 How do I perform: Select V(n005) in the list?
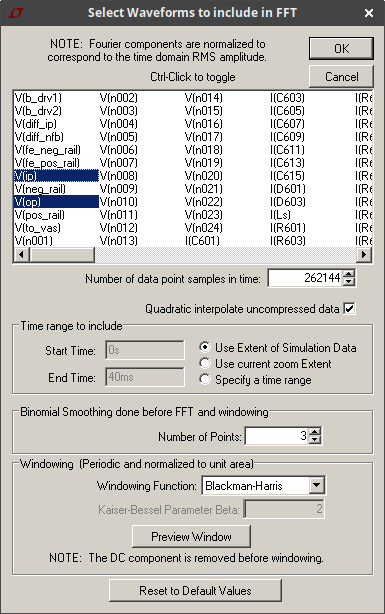pos(119,137)
